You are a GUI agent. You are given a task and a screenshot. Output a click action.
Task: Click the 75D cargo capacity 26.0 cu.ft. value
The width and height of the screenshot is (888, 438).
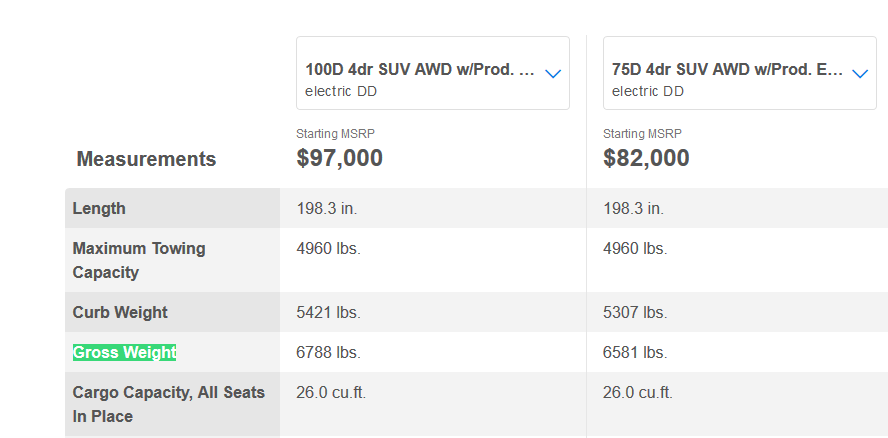click(x=638, y=392)
